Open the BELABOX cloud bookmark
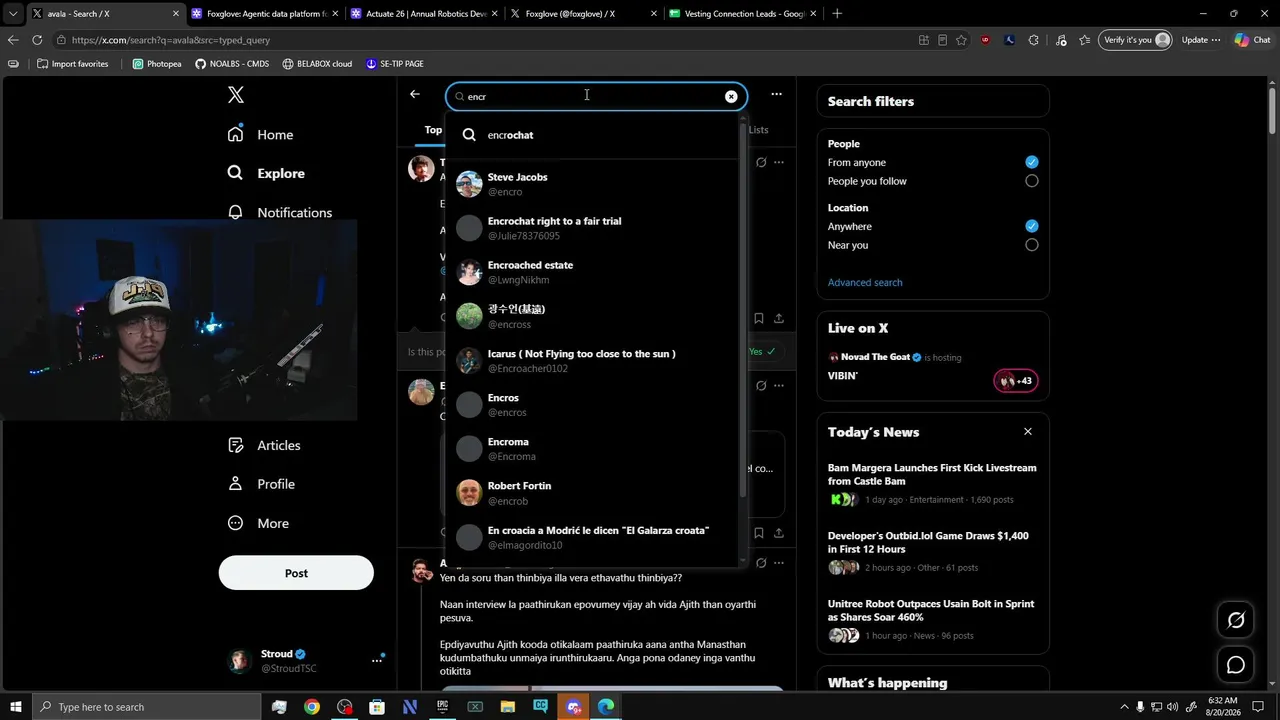1280x720 pixels. [x=318, y=64]
